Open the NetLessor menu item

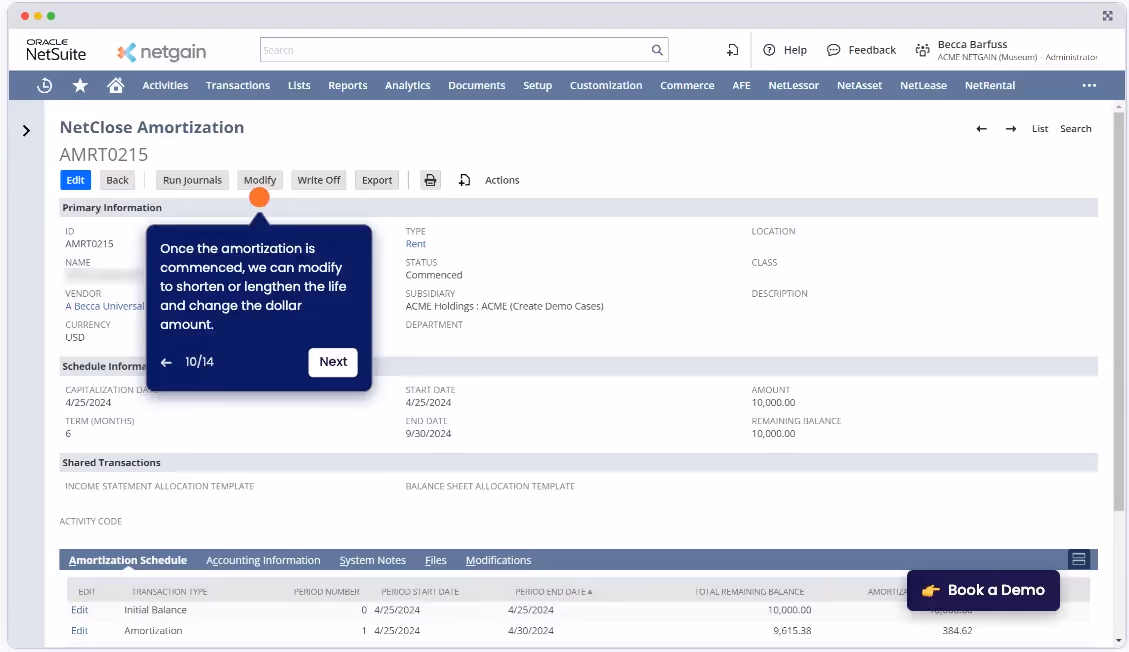(x=793, y=85)
